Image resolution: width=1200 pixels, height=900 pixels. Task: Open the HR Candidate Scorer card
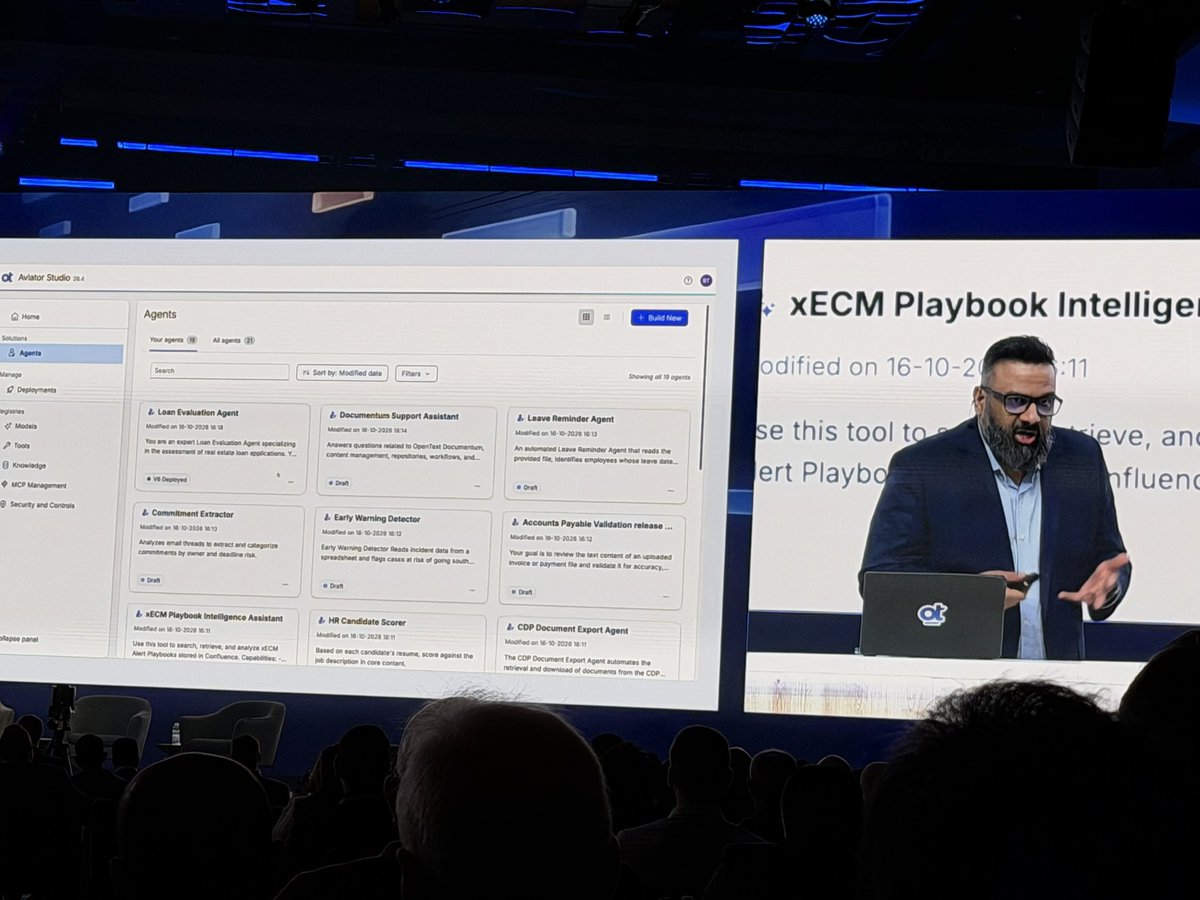click(397, 642)
